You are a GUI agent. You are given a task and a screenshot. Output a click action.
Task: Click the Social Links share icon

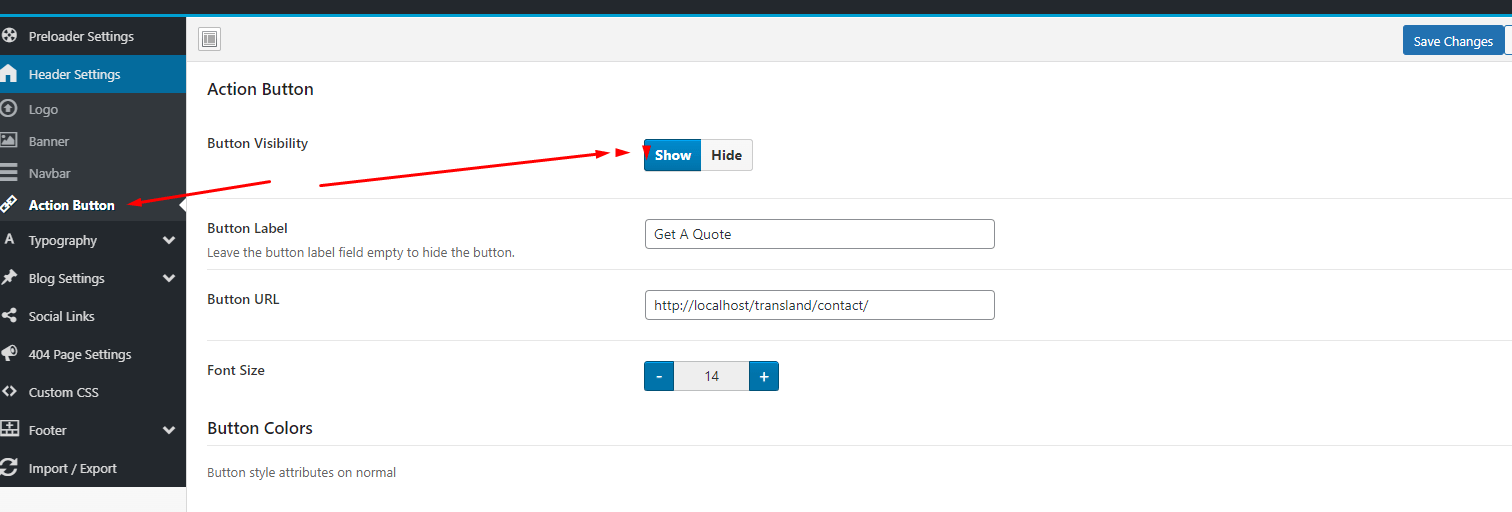(9, 316)
